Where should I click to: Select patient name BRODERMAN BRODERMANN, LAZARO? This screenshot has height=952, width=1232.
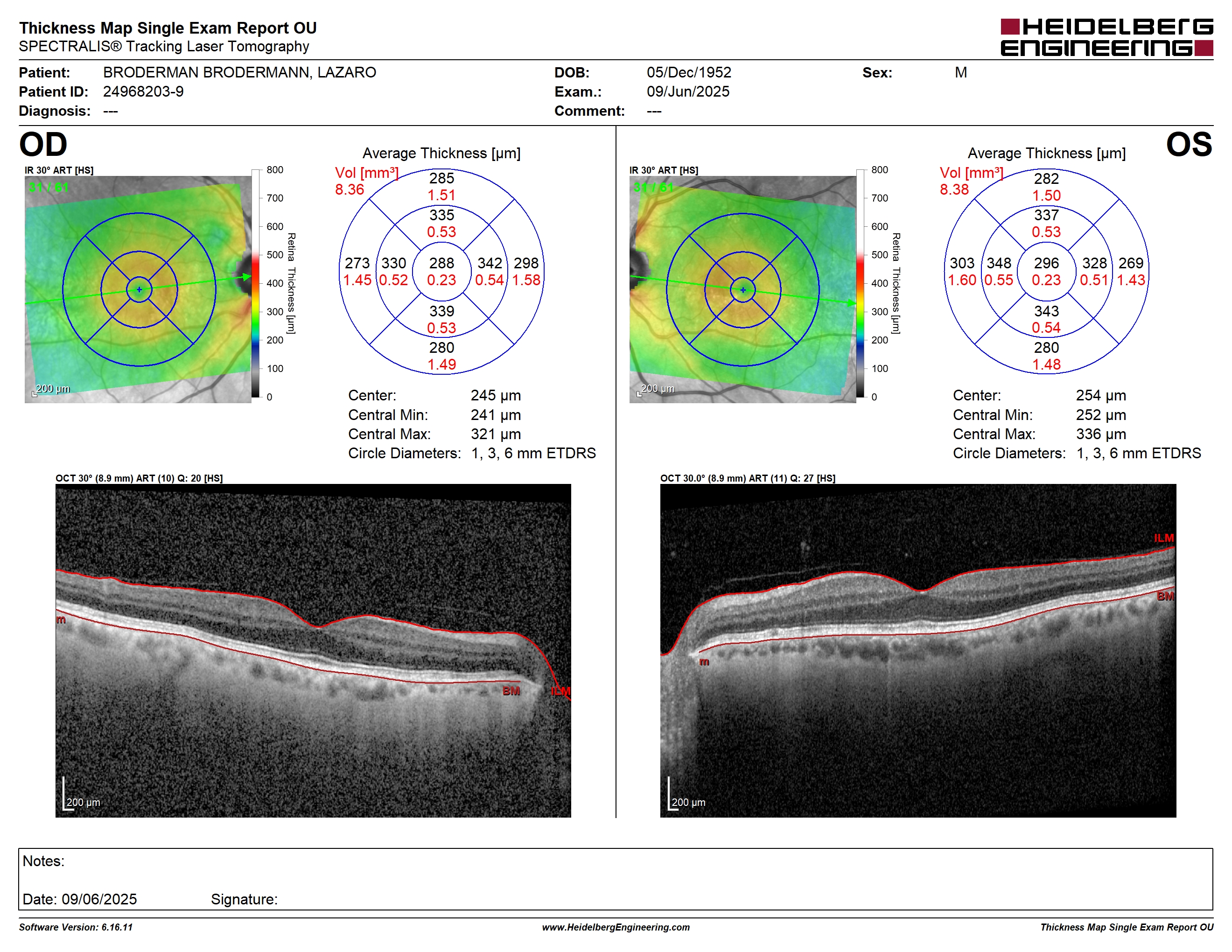pyautogui.click(x=239, y=72)
